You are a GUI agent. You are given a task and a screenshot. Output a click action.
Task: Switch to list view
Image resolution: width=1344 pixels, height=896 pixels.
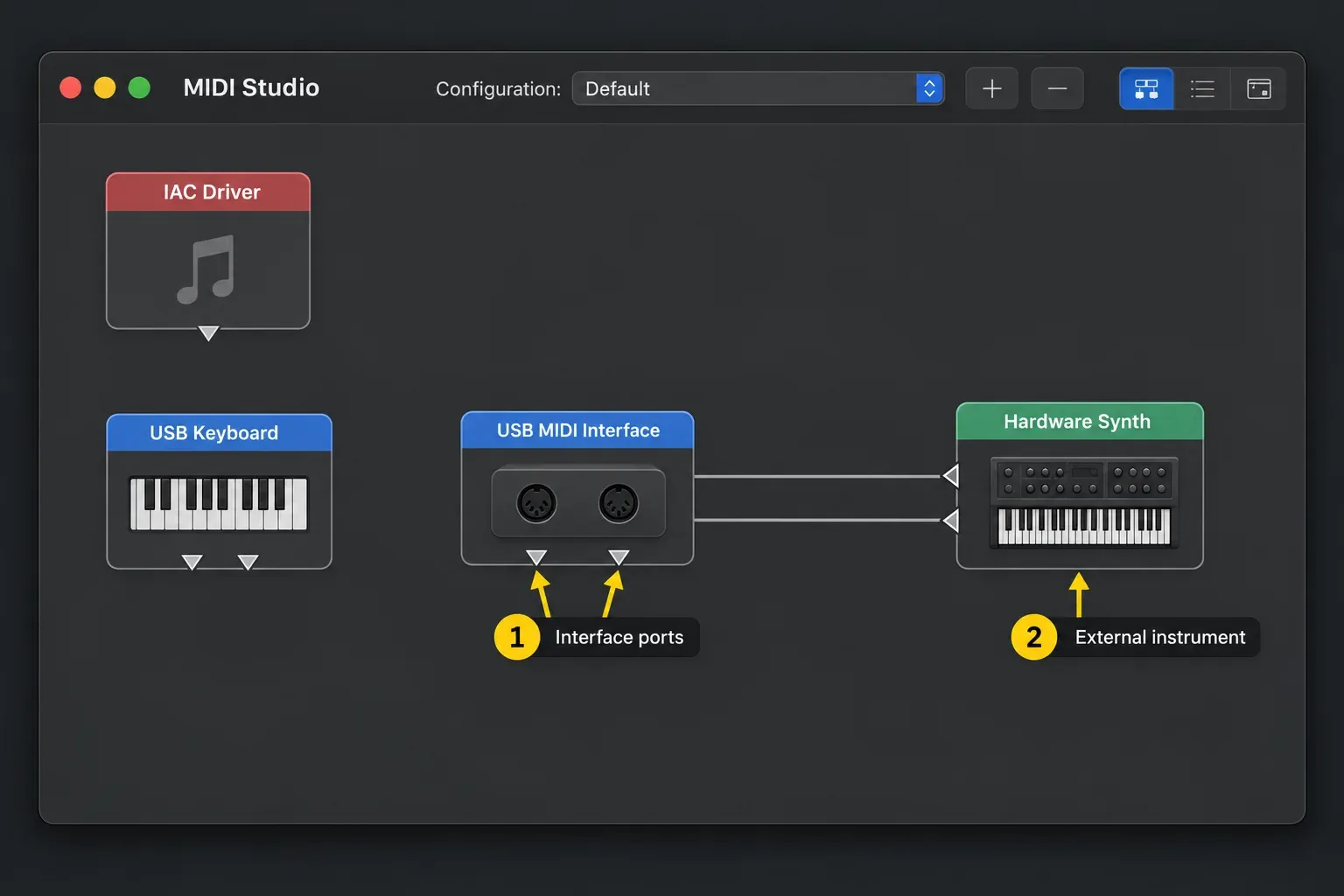[x=1202, y=88]
